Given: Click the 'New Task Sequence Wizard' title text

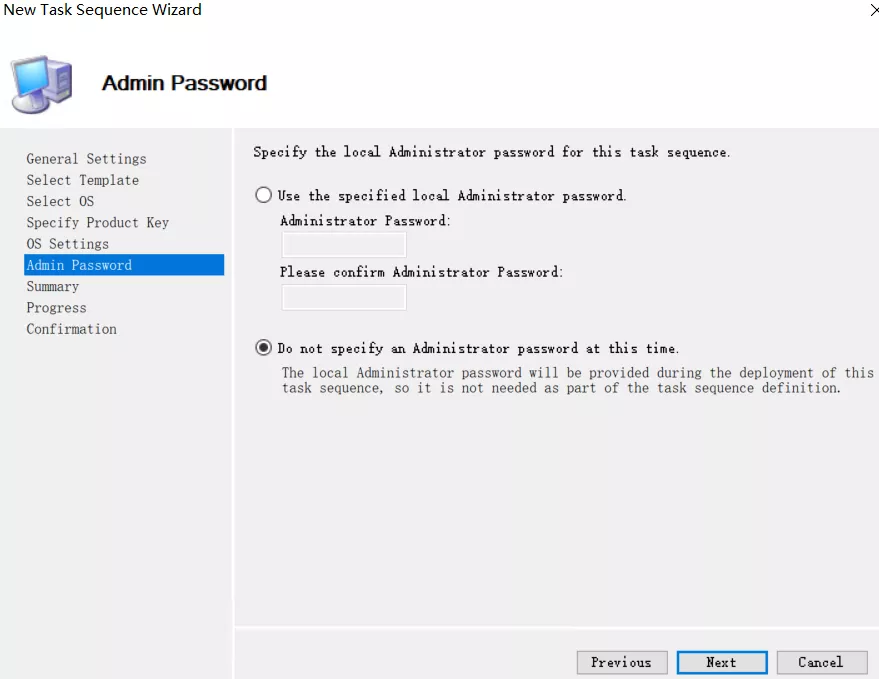Looking at the screenshot, I should click(102, 10).
